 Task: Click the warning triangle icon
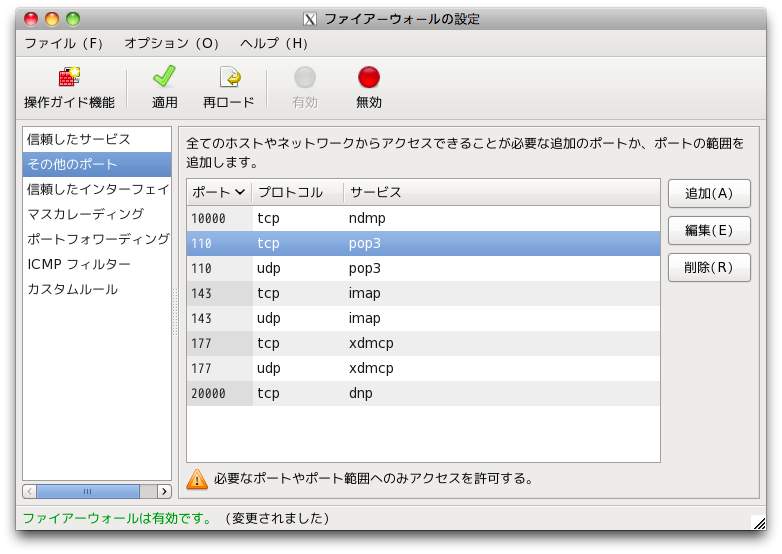[198, 479]
